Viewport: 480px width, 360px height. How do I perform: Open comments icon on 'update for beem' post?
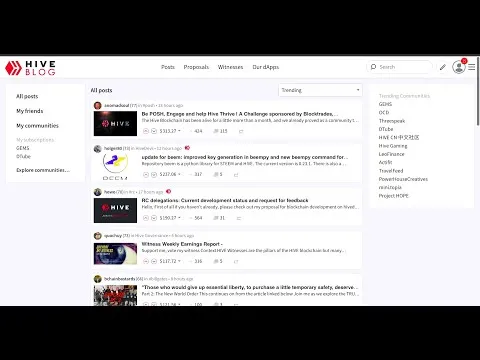(216, 174)
